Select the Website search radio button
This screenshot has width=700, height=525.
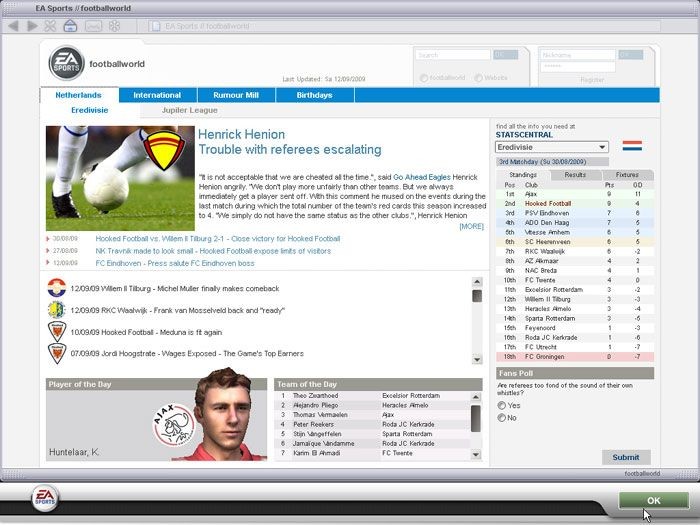tap(479, 78)
